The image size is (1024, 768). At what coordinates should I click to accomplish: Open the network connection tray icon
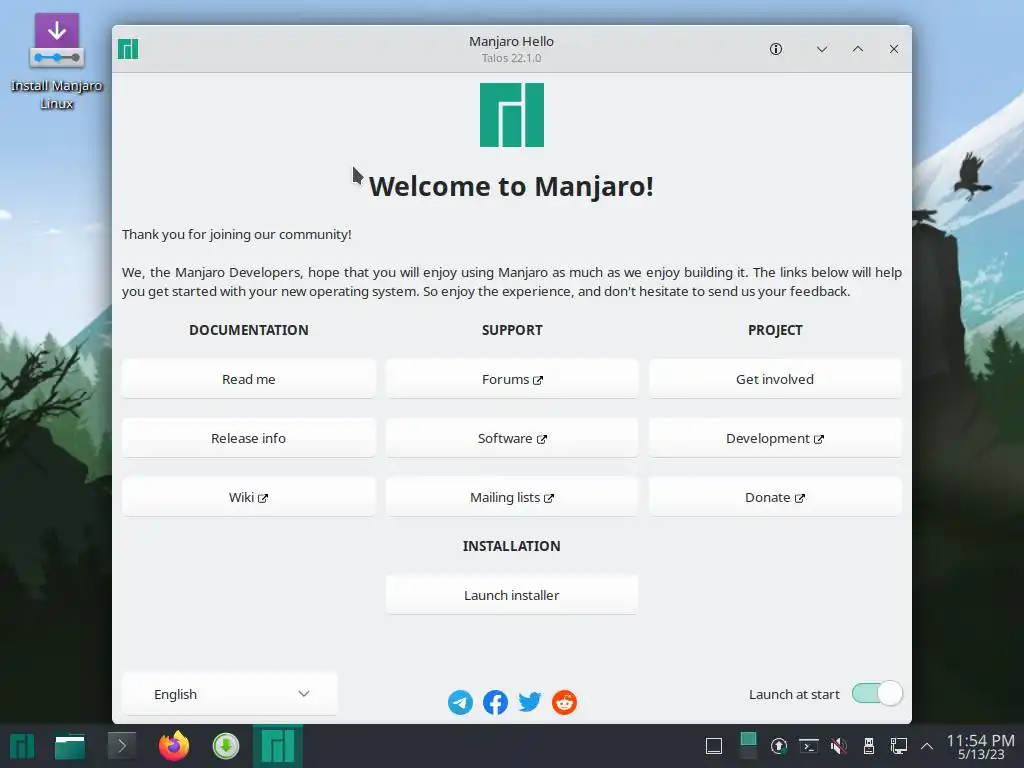899,746
